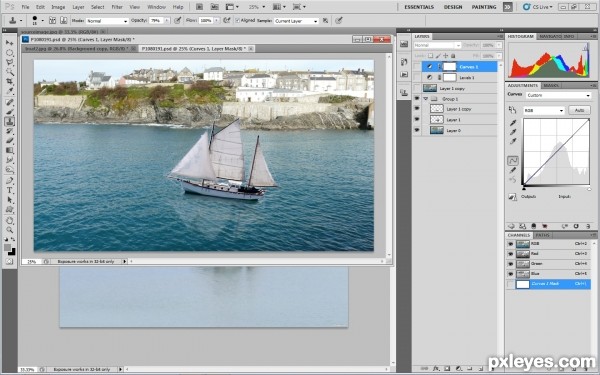600x375 pixels.
Task: Hide the RGB channel
Action: pos(510,244)
